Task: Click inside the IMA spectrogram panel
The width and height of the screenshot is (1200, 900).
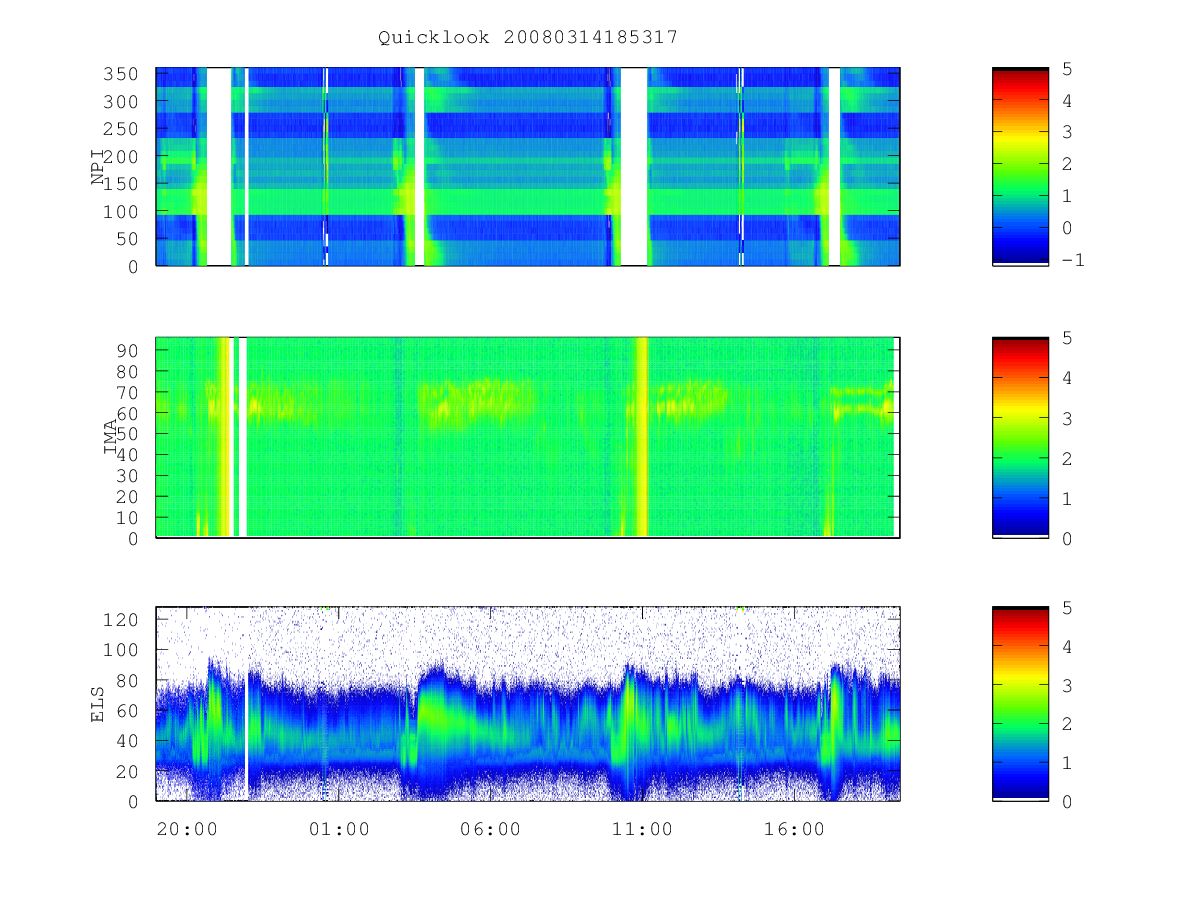Action: tap(528, 437)
